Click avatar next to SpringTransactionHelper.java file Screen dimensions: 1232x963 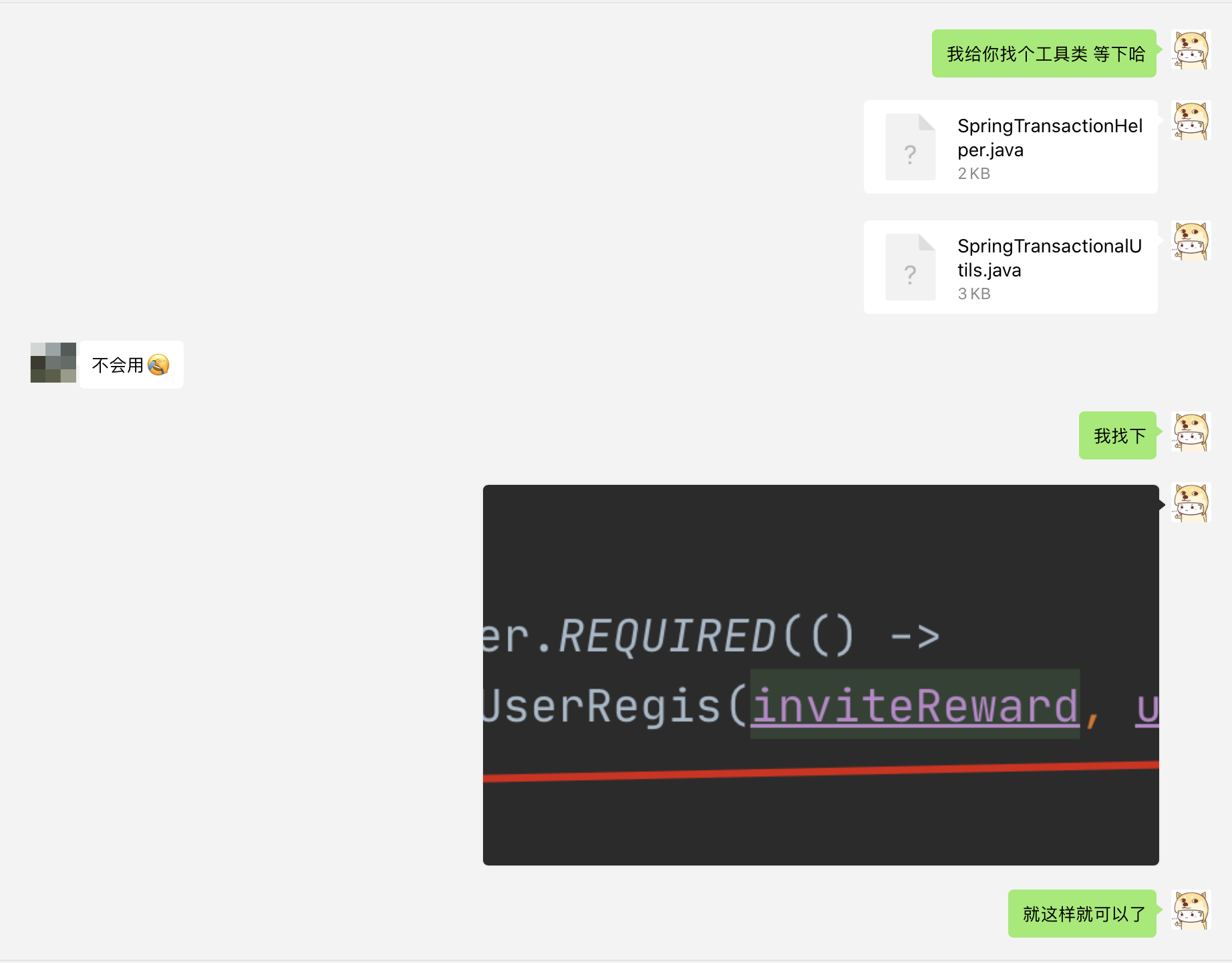coord(1191,120)
